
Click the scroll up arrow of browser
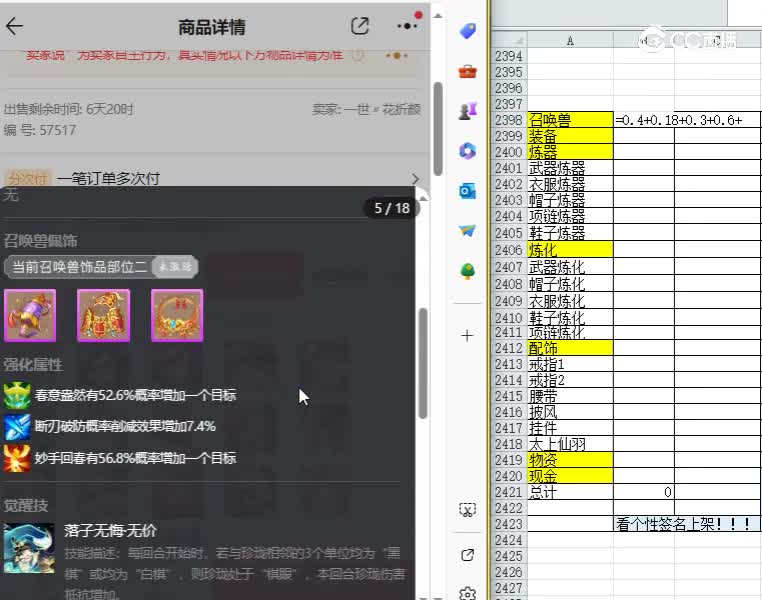coord(438,16)
